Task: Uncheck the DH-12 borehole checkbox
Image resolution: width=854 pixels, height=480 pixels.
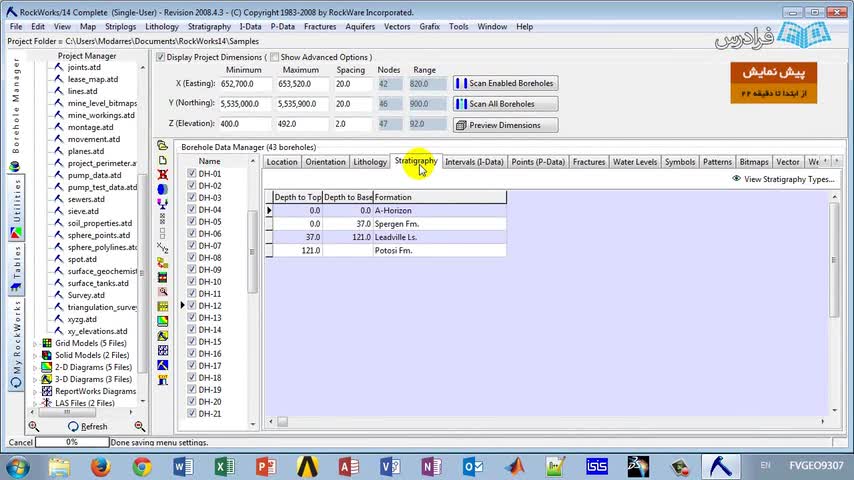Action: [x=192, y=305]
